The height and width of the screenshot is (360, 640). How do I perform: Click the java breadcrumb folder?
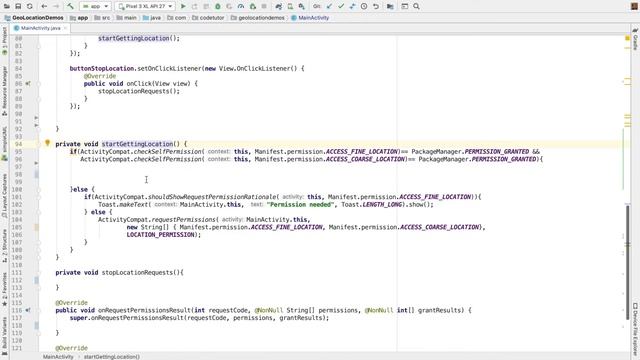(152, 18)
